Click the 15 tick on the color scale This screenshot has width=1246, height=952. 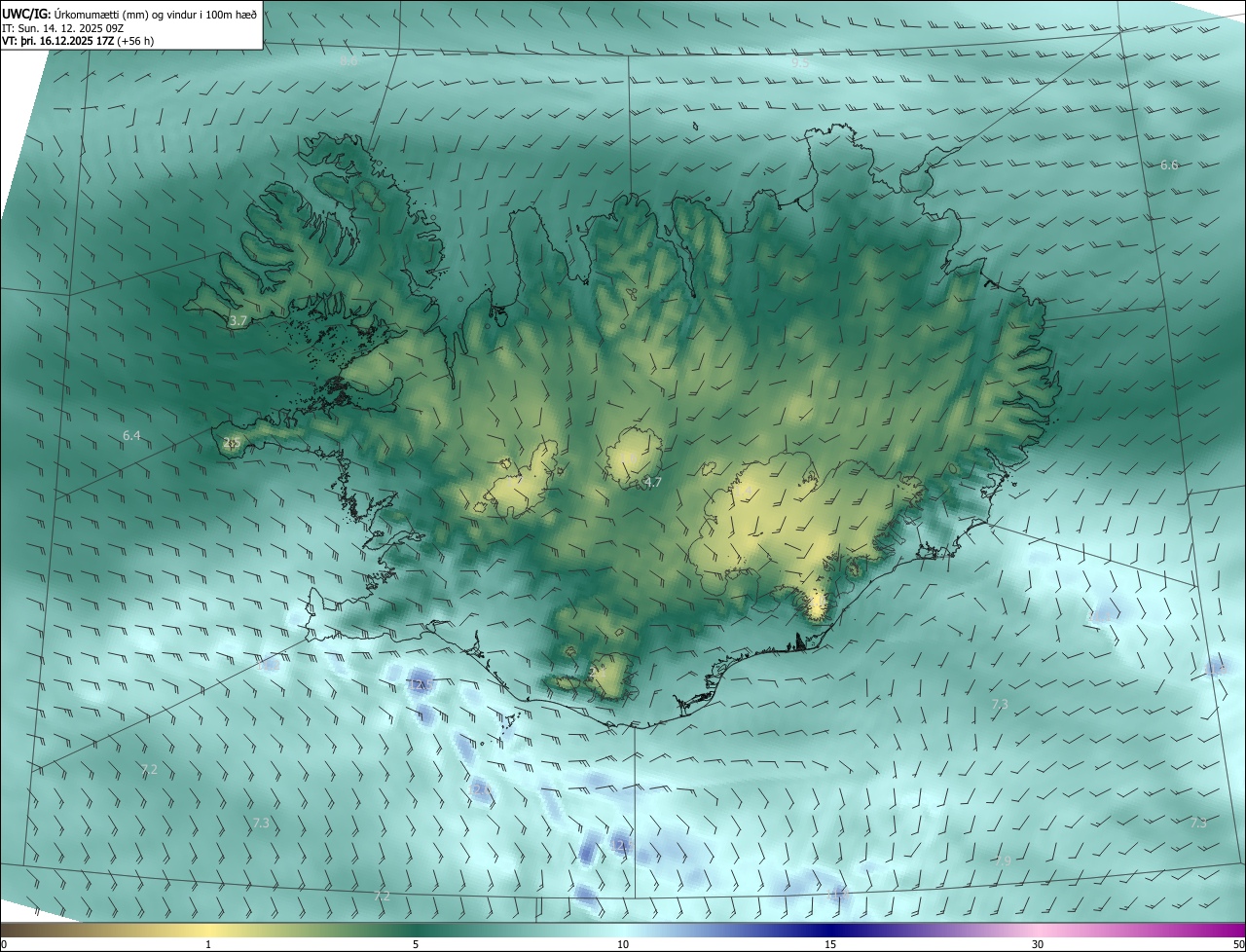(830, 944)
